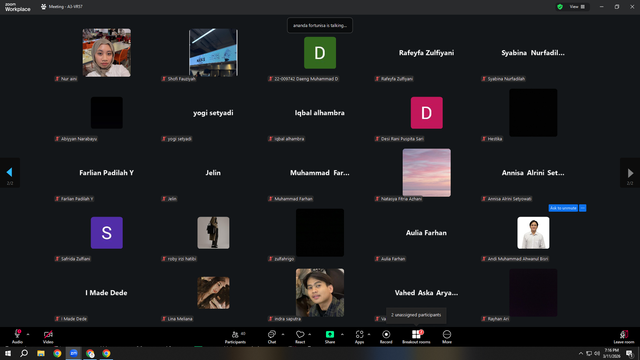Select Andi Muhammad Ahwanul Bisri's photo

[x=533, y=233]
